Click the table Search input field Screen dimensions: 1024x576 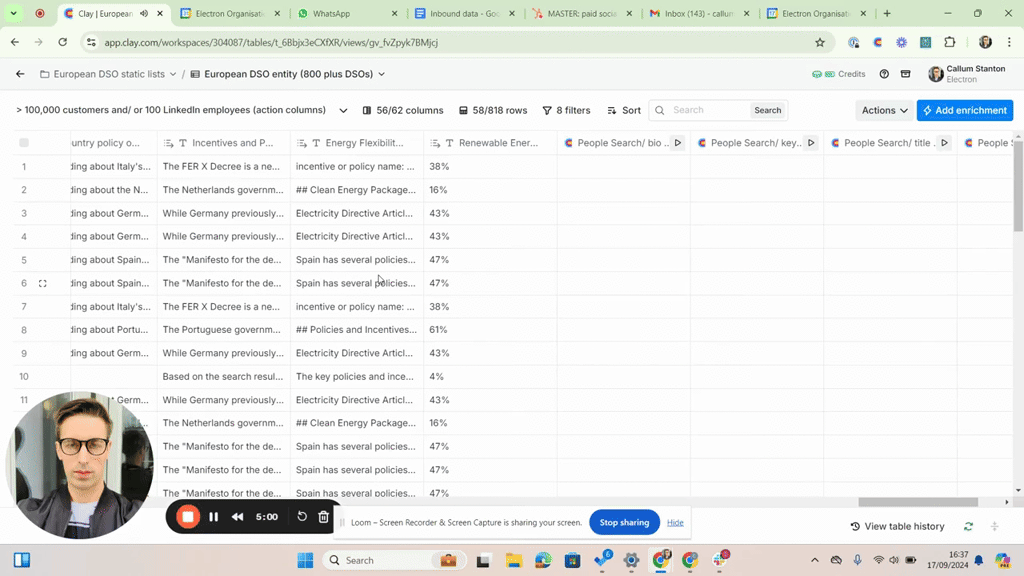(708, 110)
